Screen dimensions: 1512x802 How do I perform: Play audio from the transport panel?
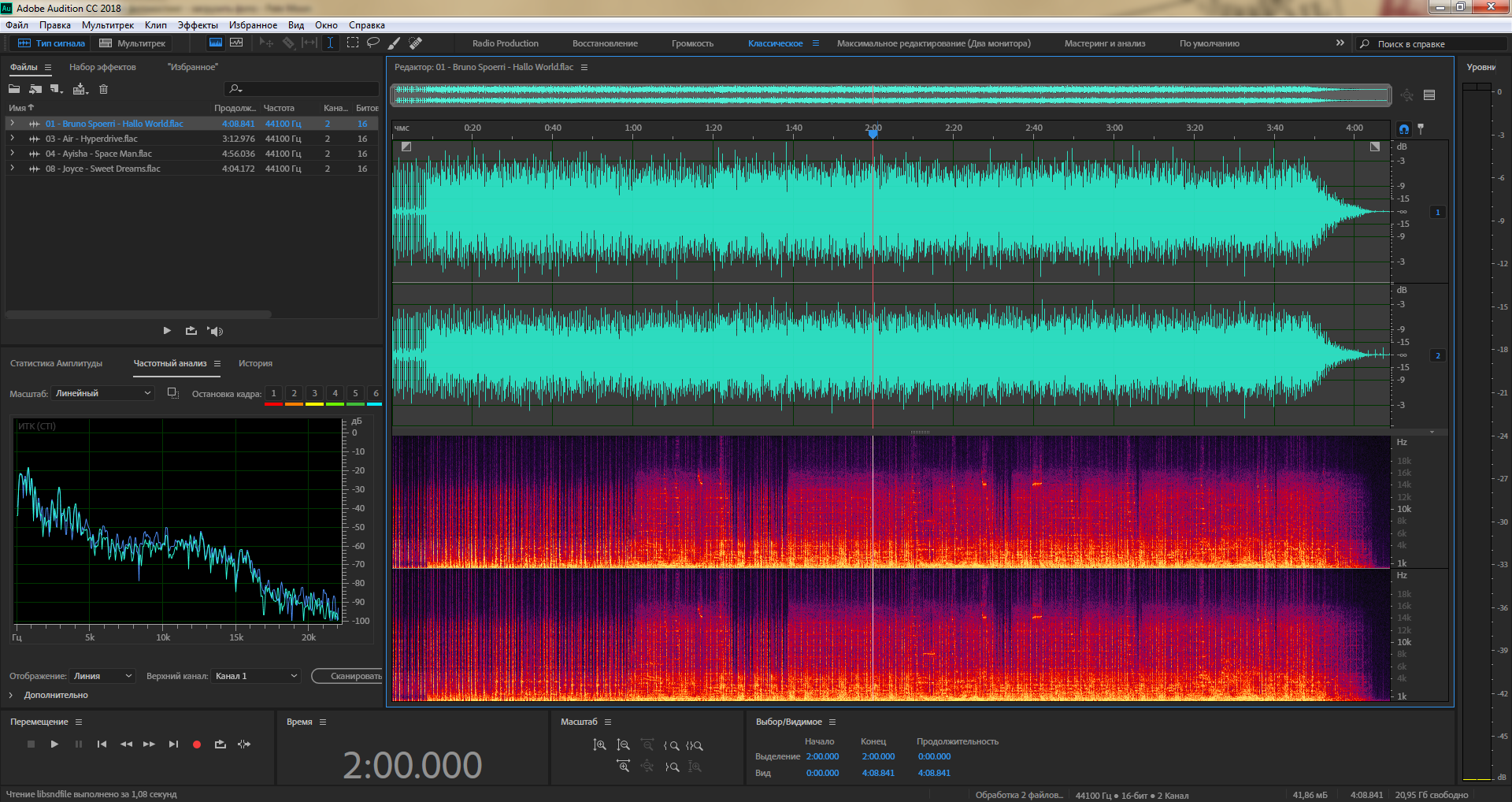click(54, 744)
